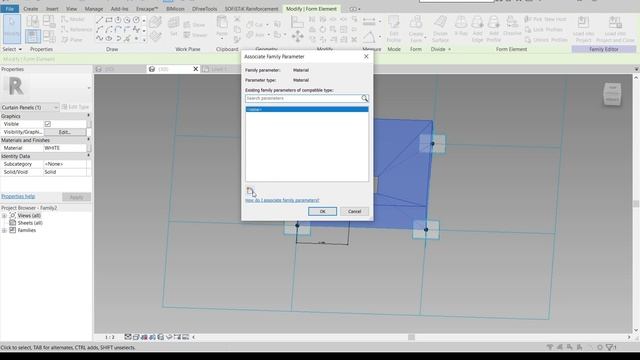The image size is (640, 360).
Task: Open the File tab
Action: coord(10,9)
